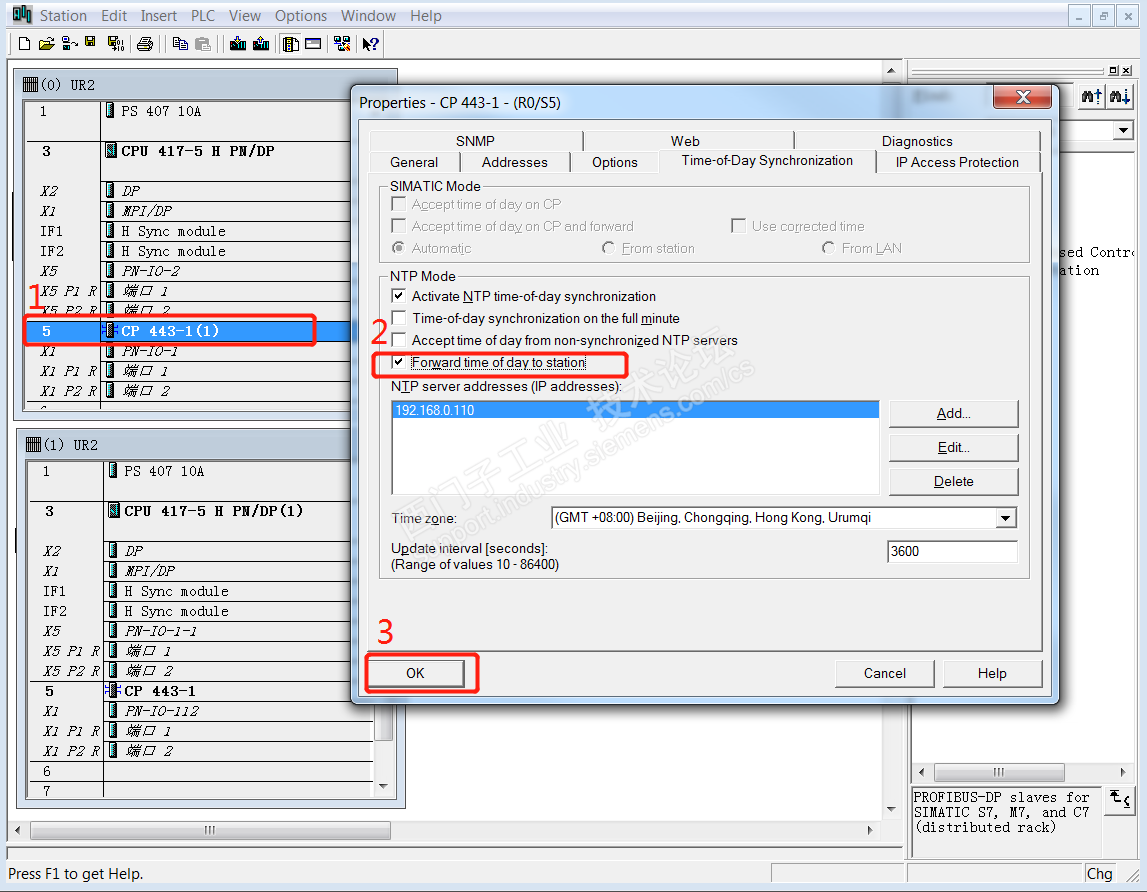Click catalog horizontal scrollbar right arrow
The image size is (1147, 892).
click(1123, 772)
